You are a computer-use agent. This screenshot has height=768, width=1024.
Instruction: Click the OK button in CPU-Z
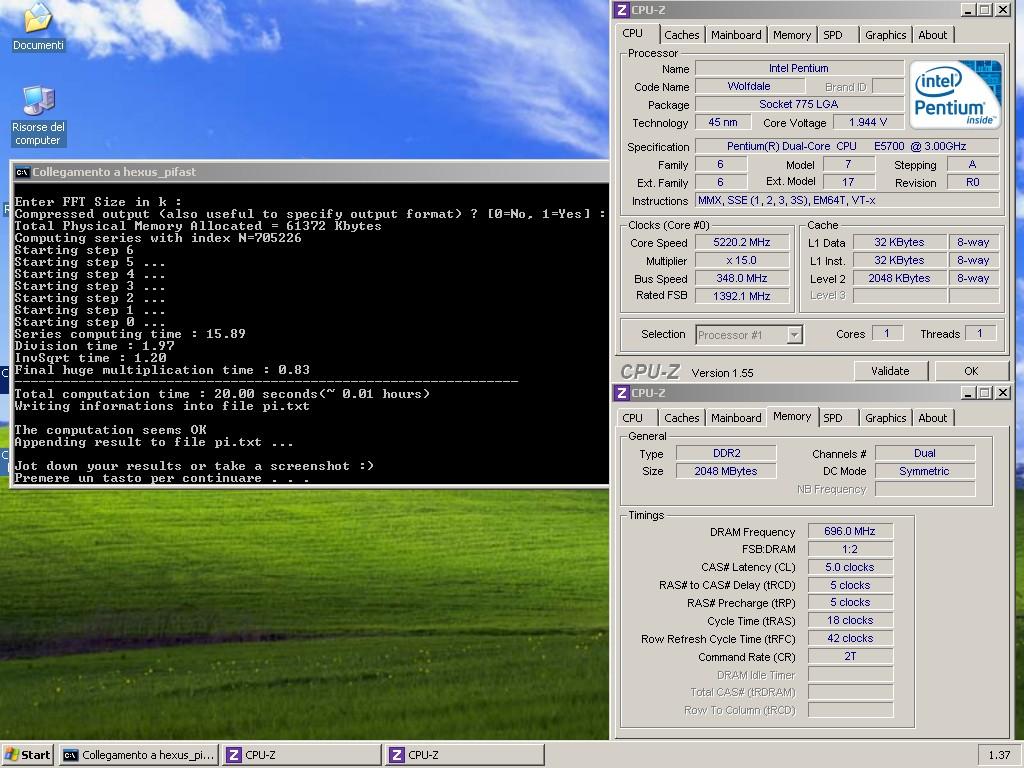(971, 371)
